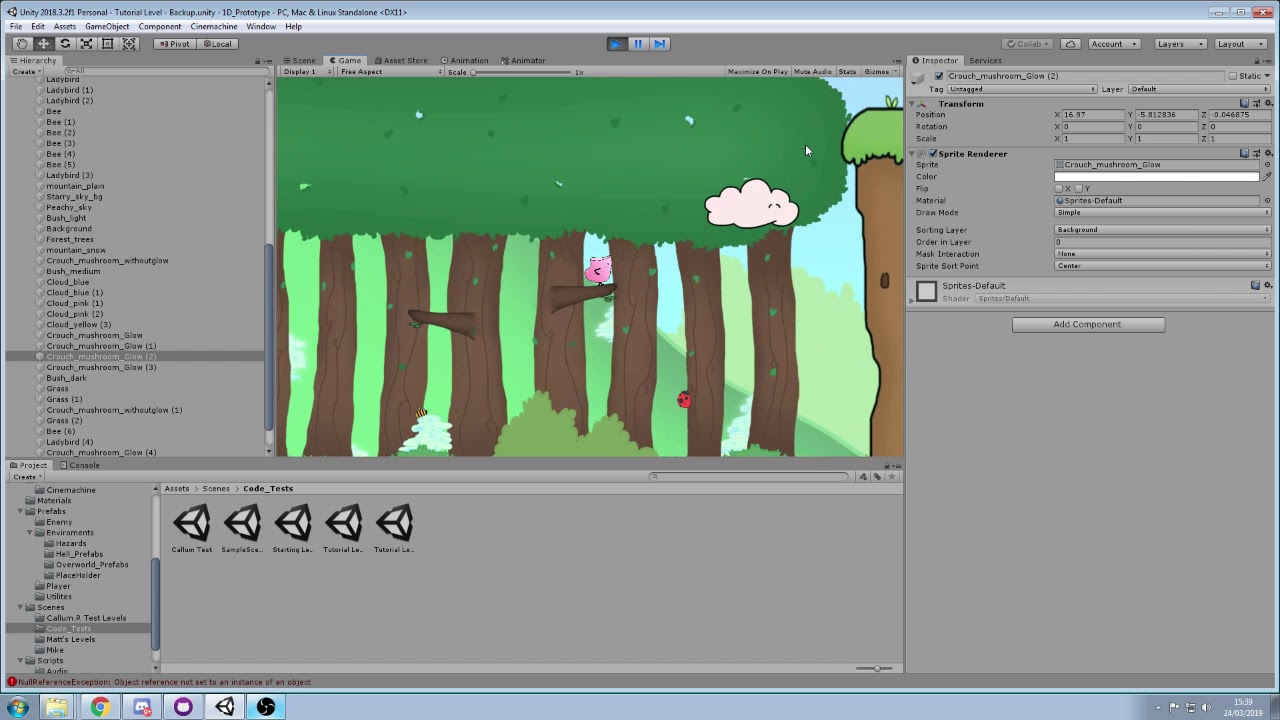Open the Tag dropdown
Screen dimensions: 1280x720
point(1021,89)
